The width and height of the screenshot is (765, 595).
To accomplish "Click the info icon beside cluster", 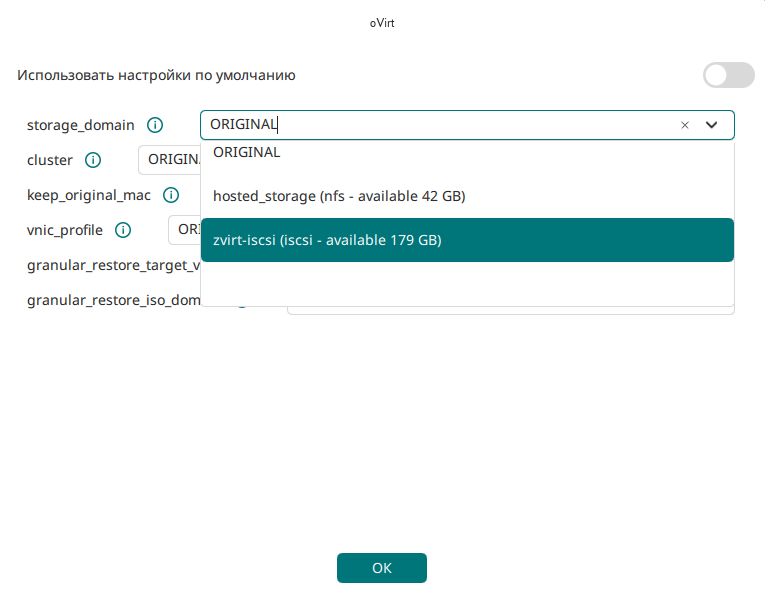I will (93, 160).
